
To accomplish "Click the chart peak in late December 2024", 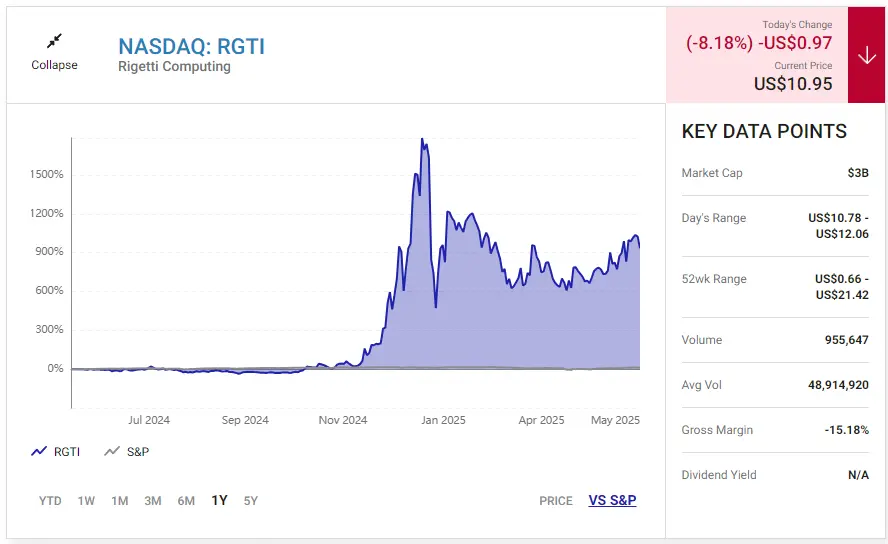I will coord(422,140).
